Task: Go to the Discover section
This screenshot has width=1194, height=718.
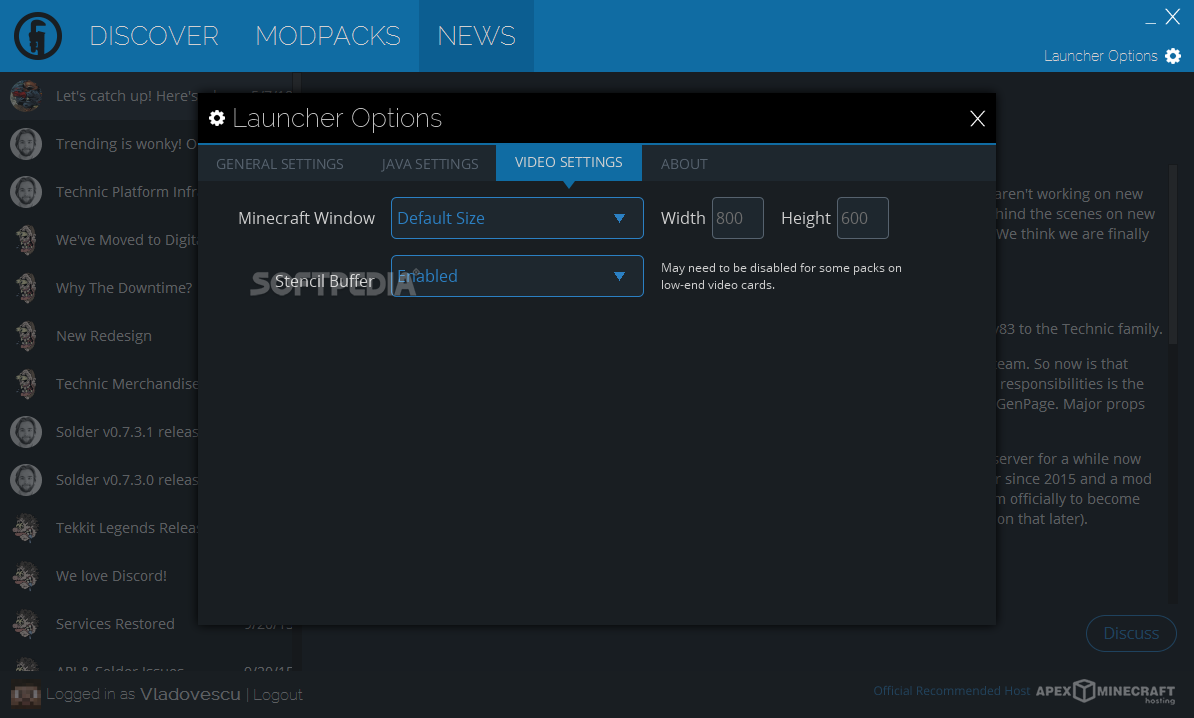Action: tap(154, 36)
